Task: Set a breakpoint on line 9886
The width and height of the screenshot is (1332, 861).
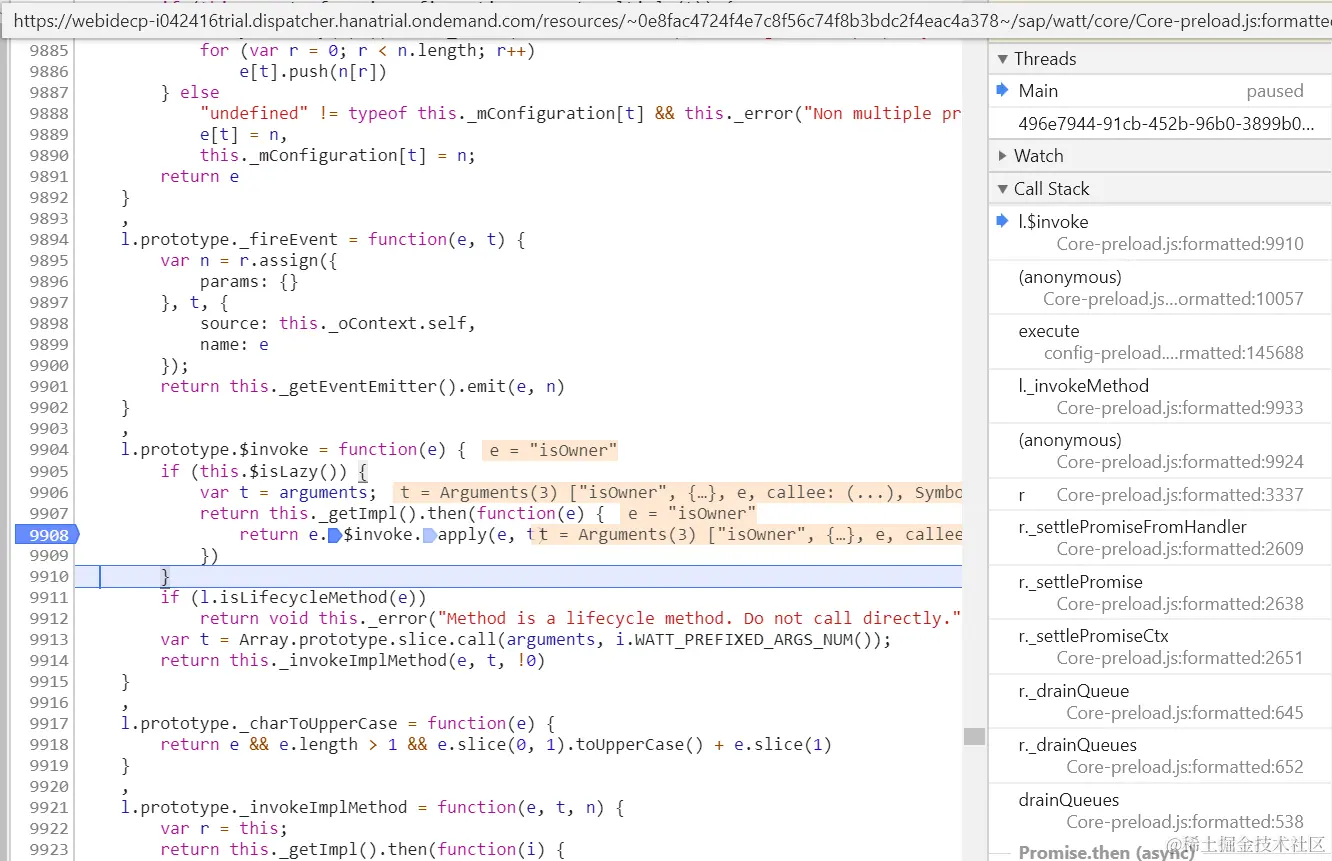Action: coord(49,71)
